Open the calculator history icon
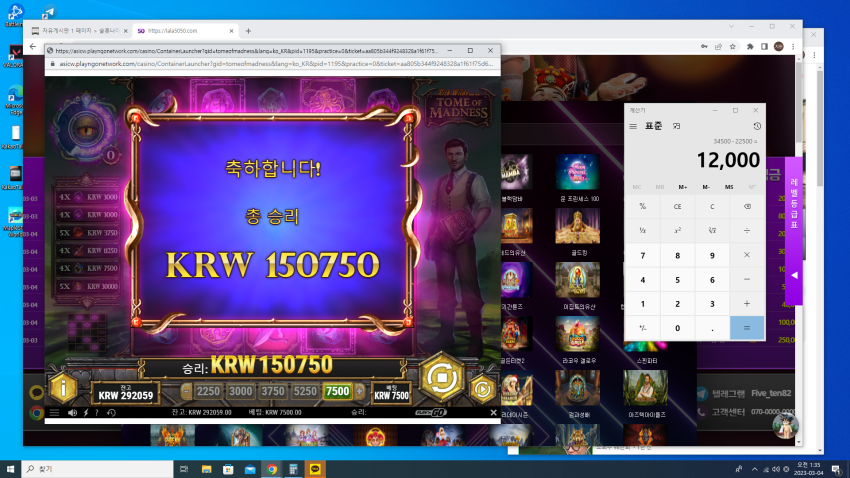The height and width of the screenshot is (478, 850). click(x=757, y=126)
